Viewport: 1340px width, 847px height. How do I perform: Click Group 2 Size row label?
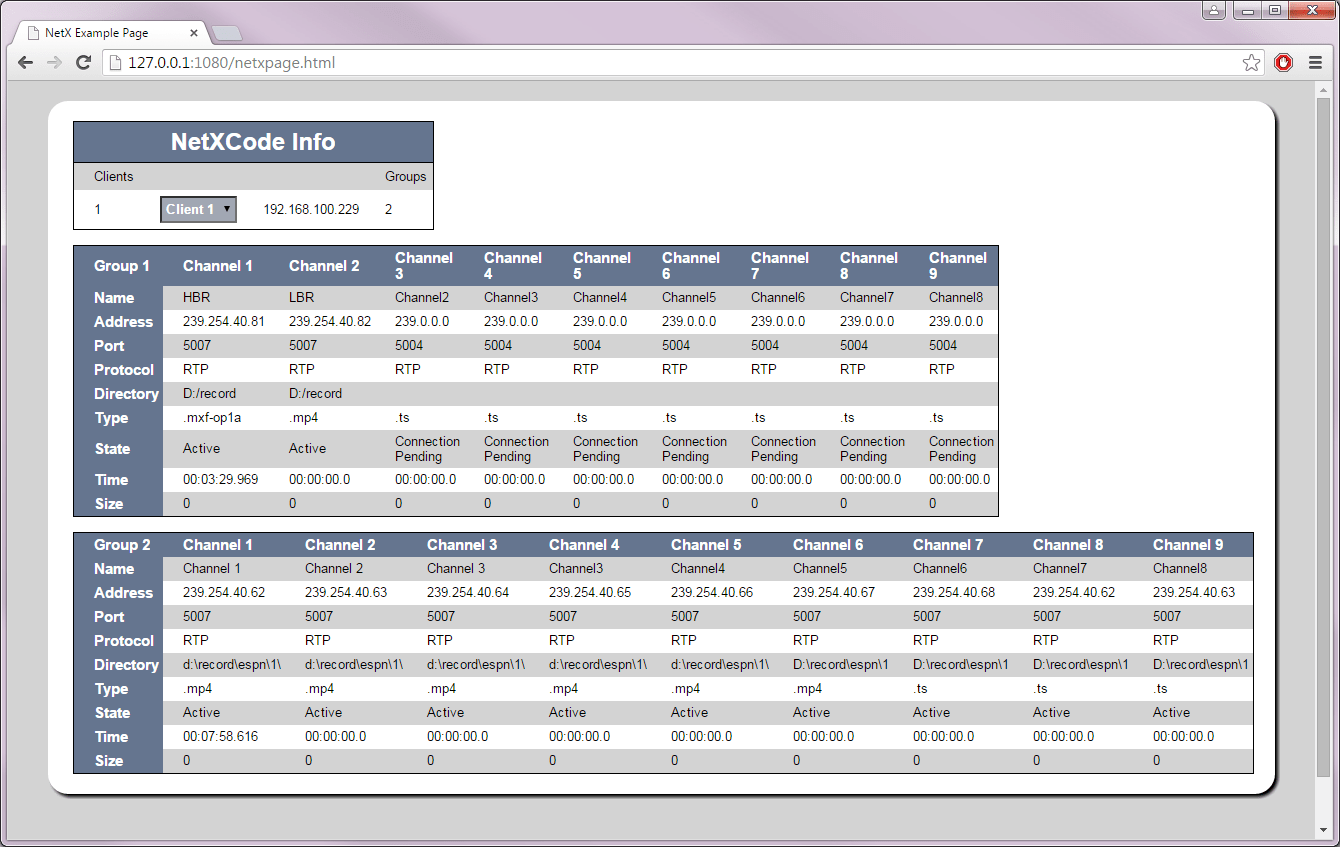109,761
